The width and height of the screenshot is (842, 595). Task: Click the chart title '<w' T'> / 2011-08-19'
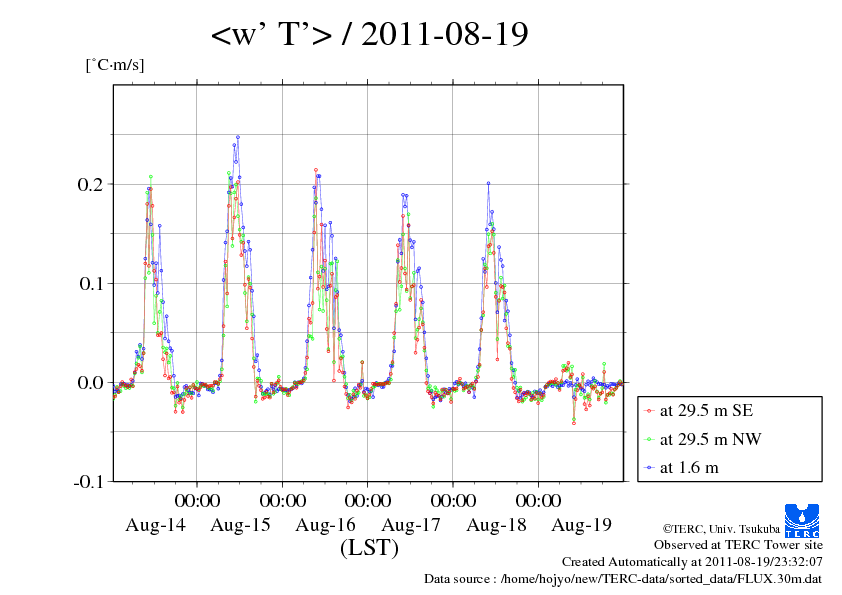(369, 34)
